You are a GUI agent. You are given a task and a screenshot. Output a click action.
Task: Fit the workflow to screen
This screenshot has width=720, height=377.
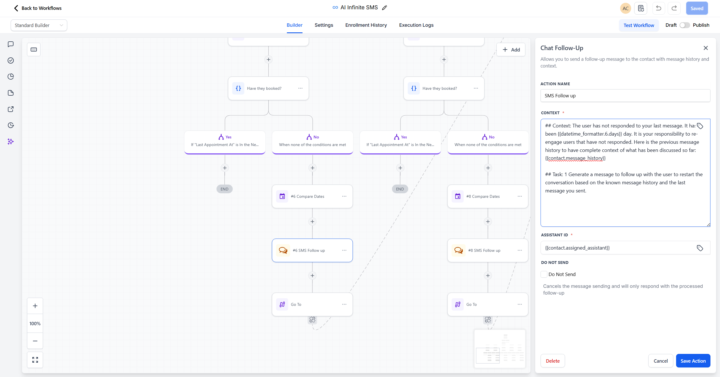(35, 360)
